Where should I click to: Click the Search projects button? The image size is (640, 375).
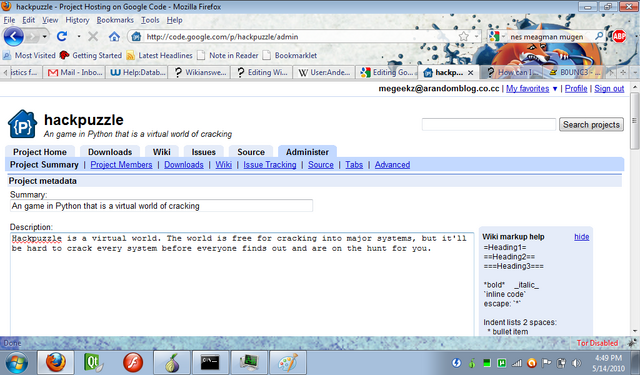click(x=591, y=124)
